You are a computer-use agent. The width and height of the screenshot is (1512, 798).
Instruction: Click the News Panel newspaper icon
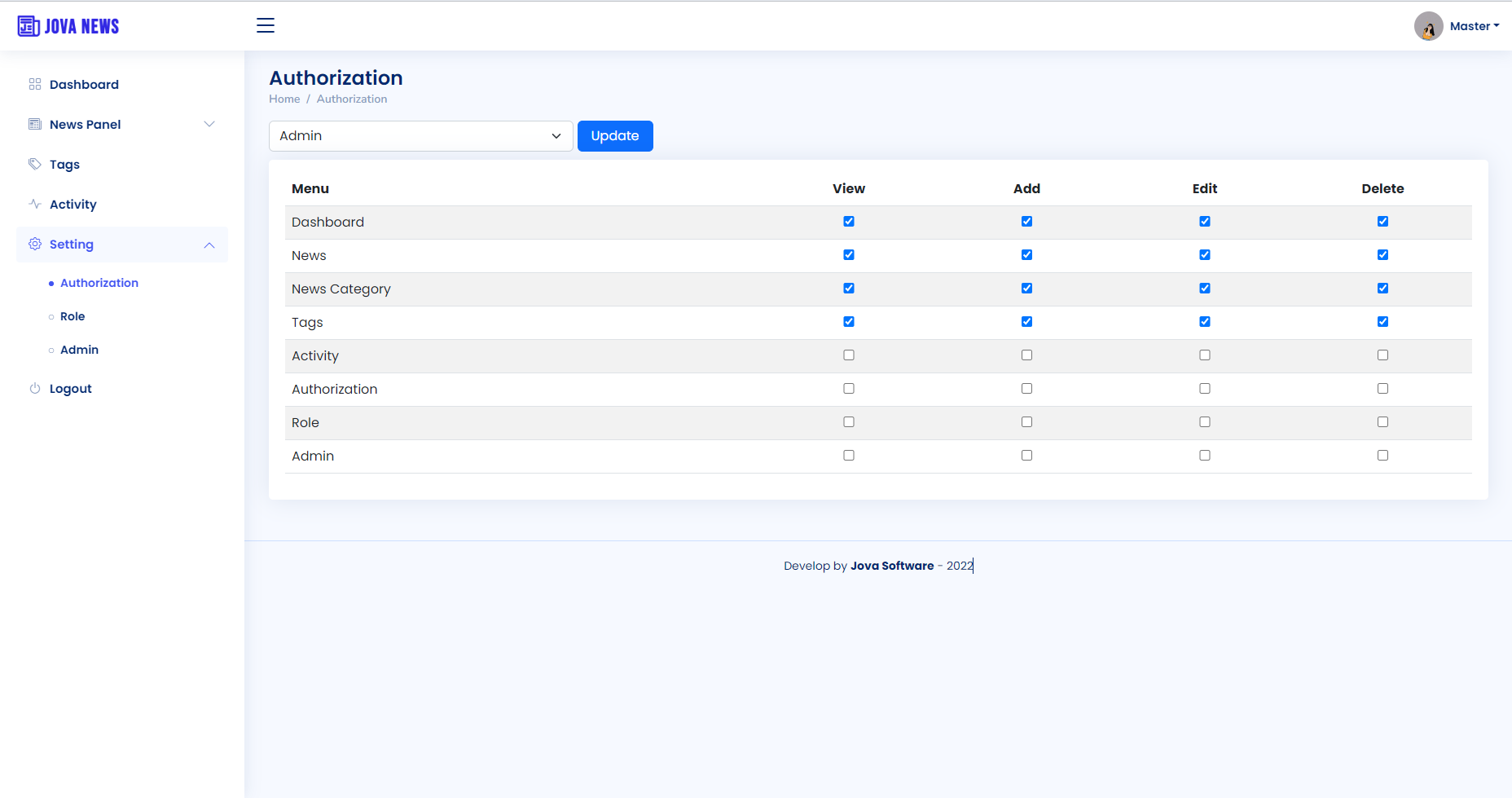pos(35,124)
